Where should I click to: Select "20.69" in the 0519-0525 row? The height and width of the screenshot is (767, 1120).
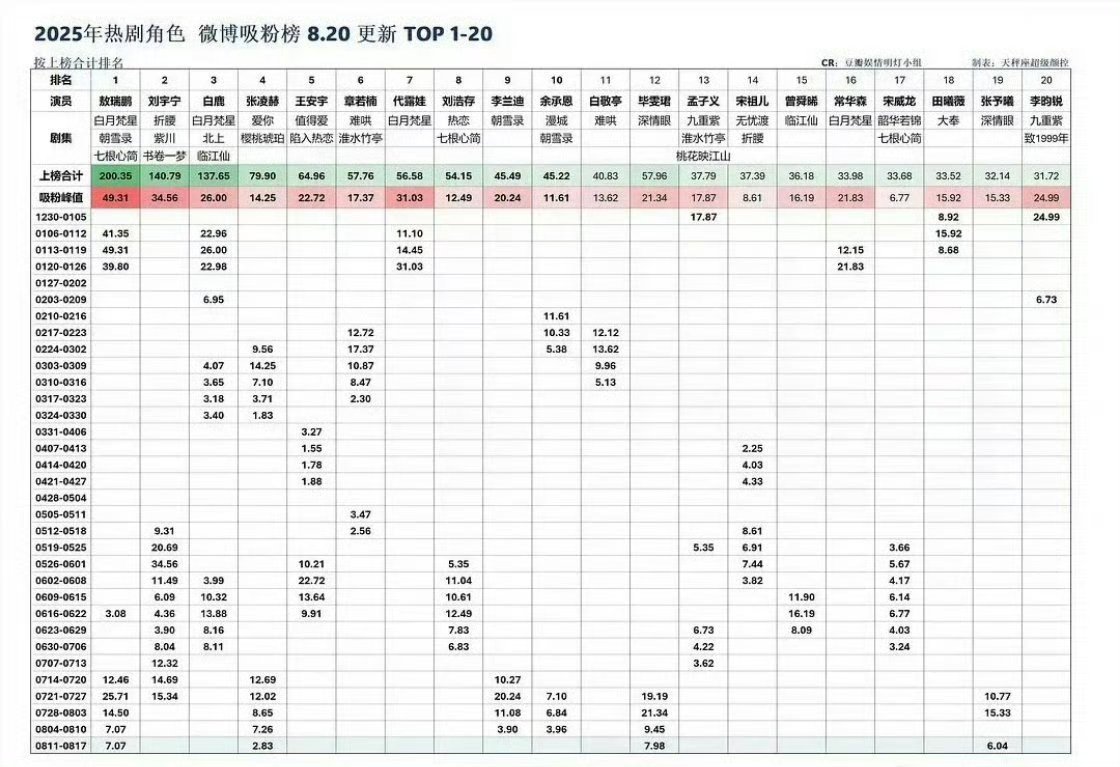click(x=164, y=548)
